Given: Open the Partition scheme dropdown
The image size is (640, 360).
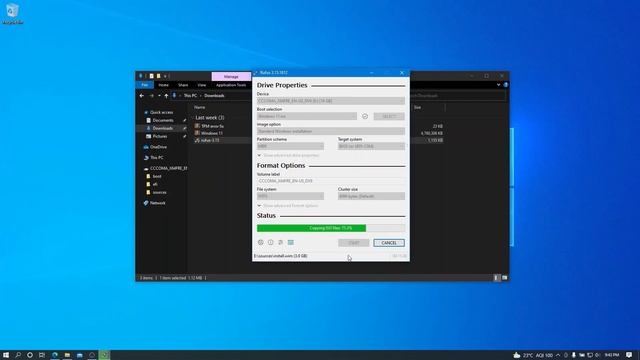Looking at the screenshot, I should [290, 146].
